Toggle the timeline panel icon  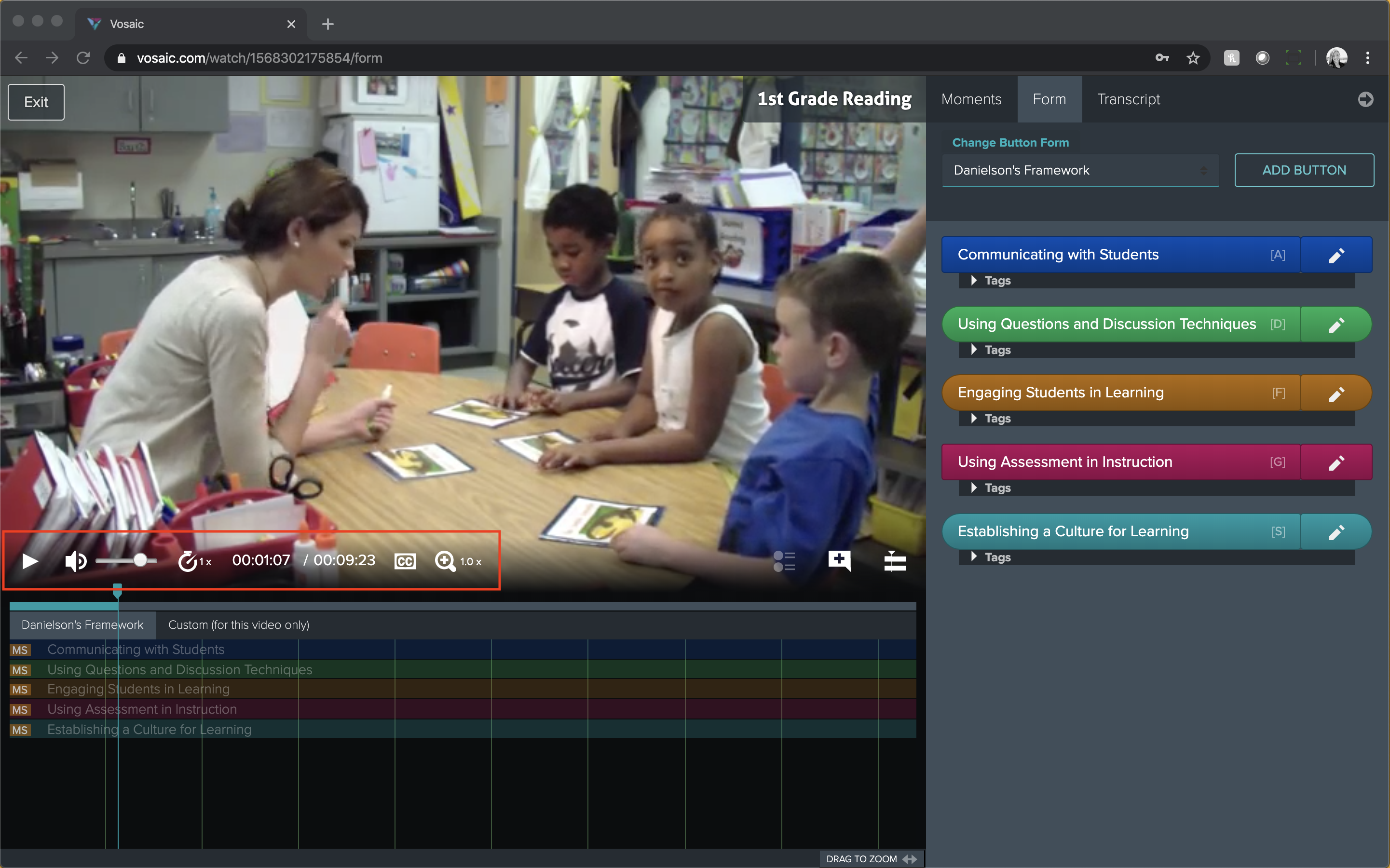pyautogui.click(x=895, y=561)
